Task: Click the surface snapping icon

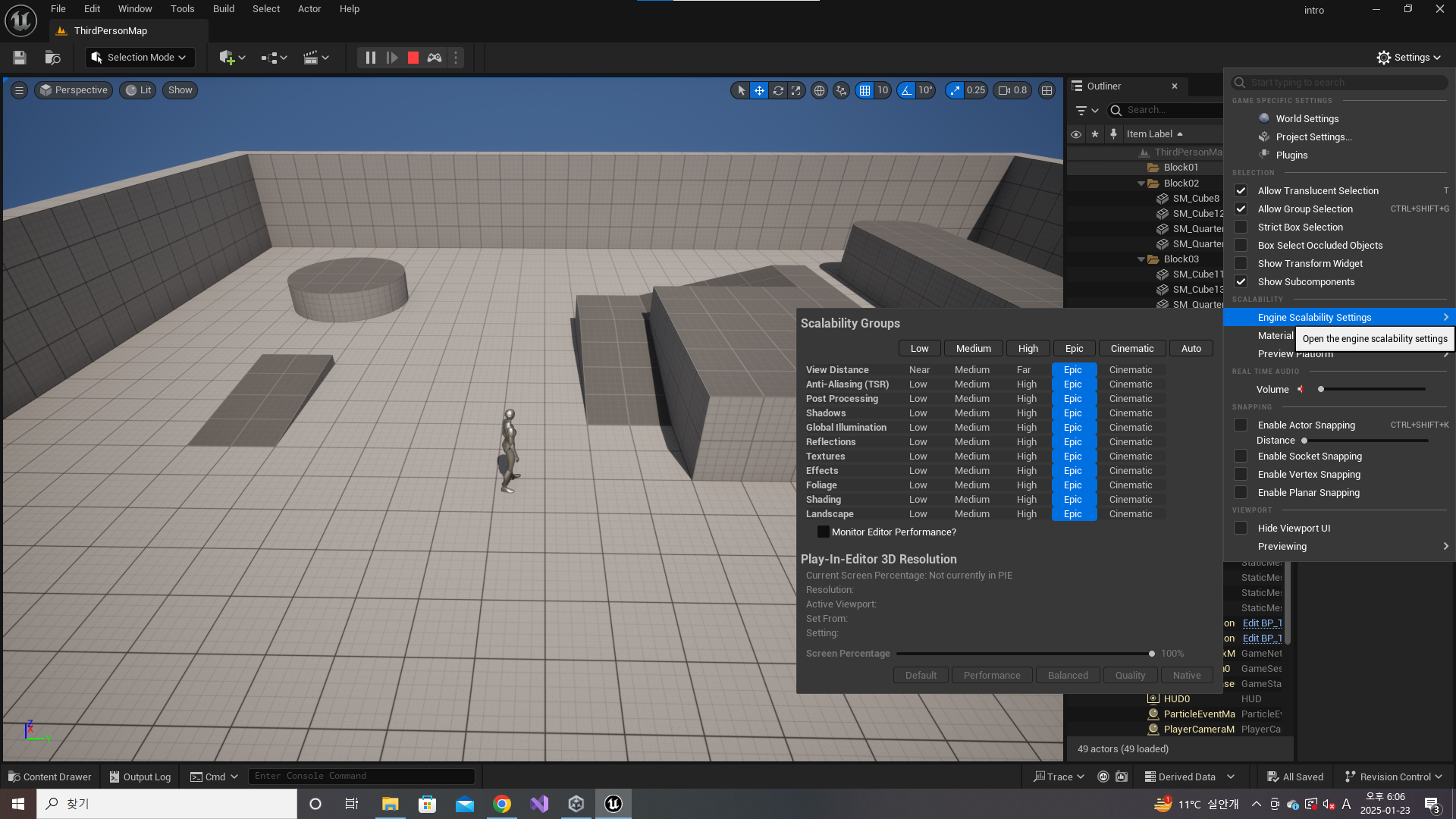Action: pyautogui.click(x=841, y=90)
